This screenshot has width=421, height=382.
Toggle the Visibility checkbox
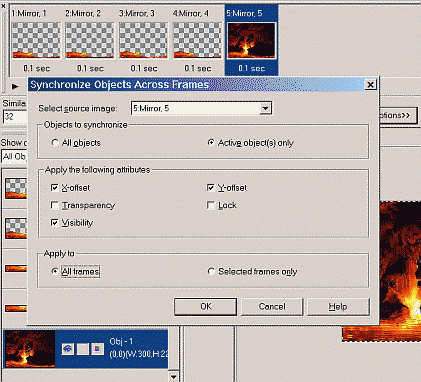55,222
